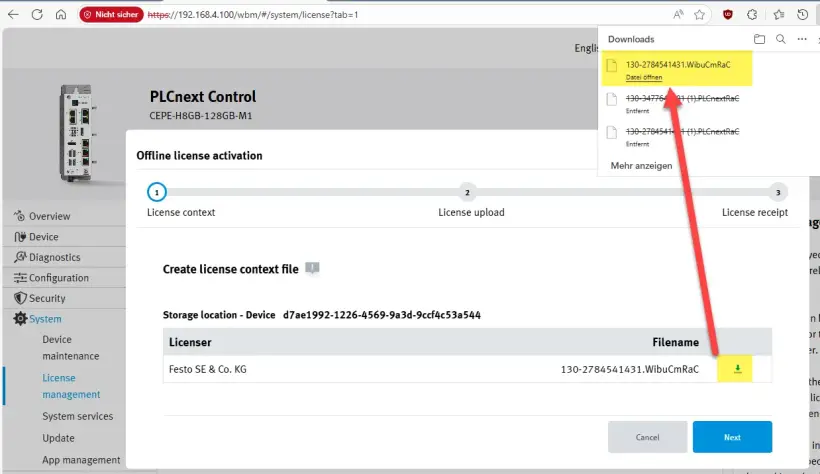Open System services submenu item
This screenshot has width=820, height=474.
pos(77,416)
